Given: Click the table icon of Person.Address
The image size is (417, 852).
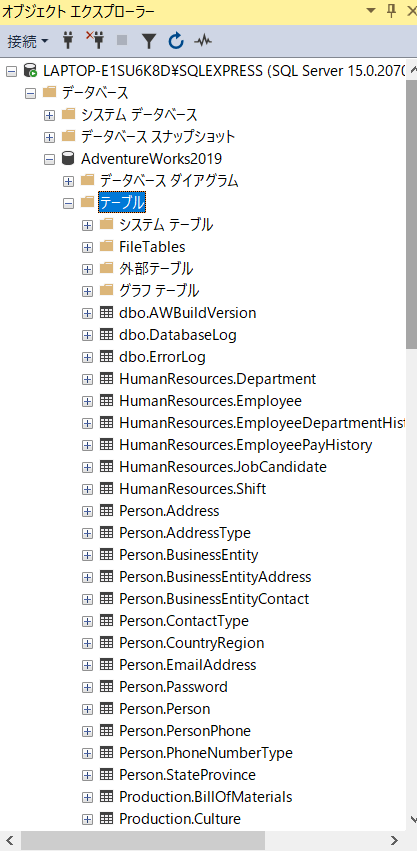Looking at the screenshot, I should 107,511.
